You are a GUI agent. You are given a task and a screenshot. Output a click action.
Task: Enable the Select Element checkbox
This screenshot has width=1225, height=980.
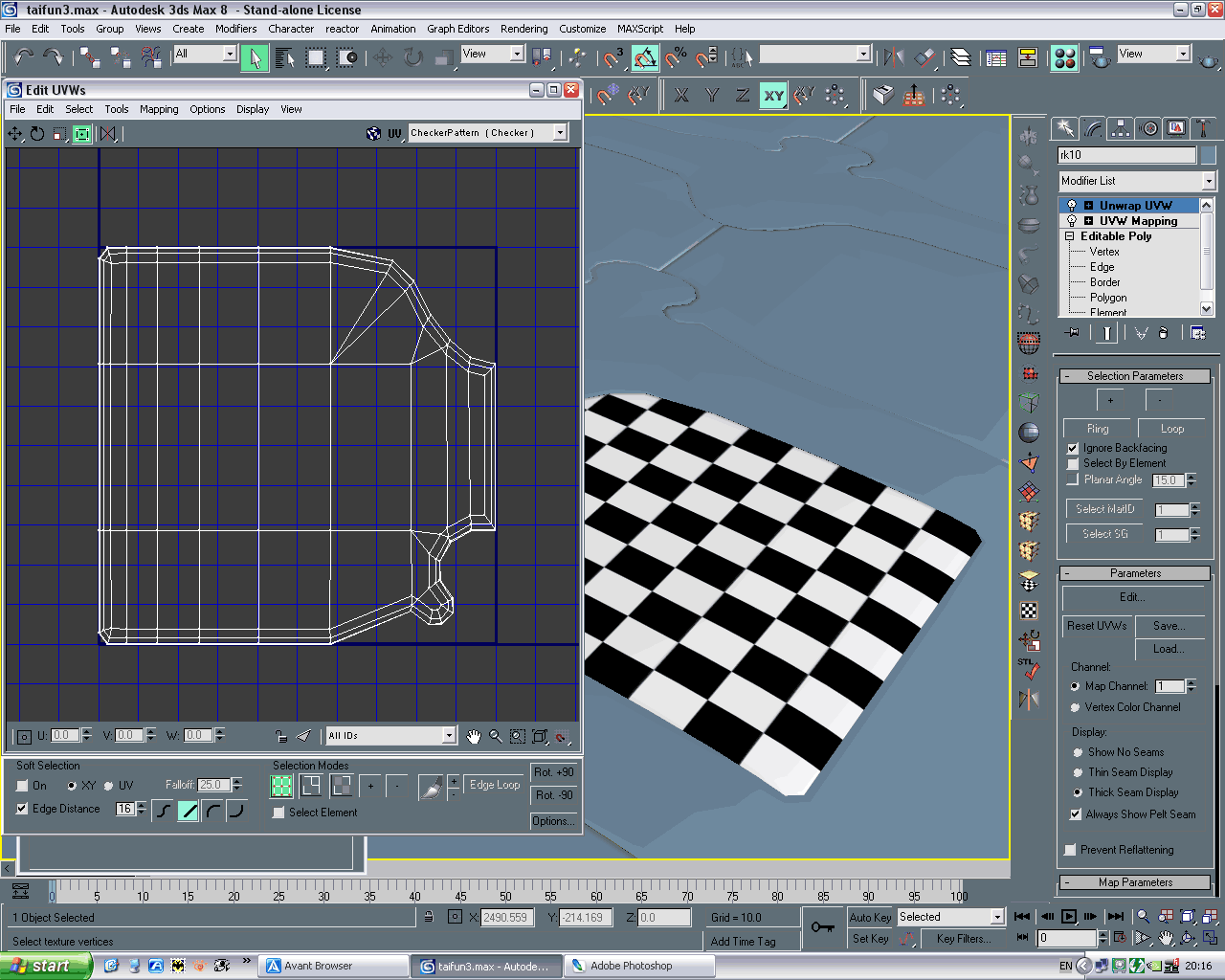[279, 813]
